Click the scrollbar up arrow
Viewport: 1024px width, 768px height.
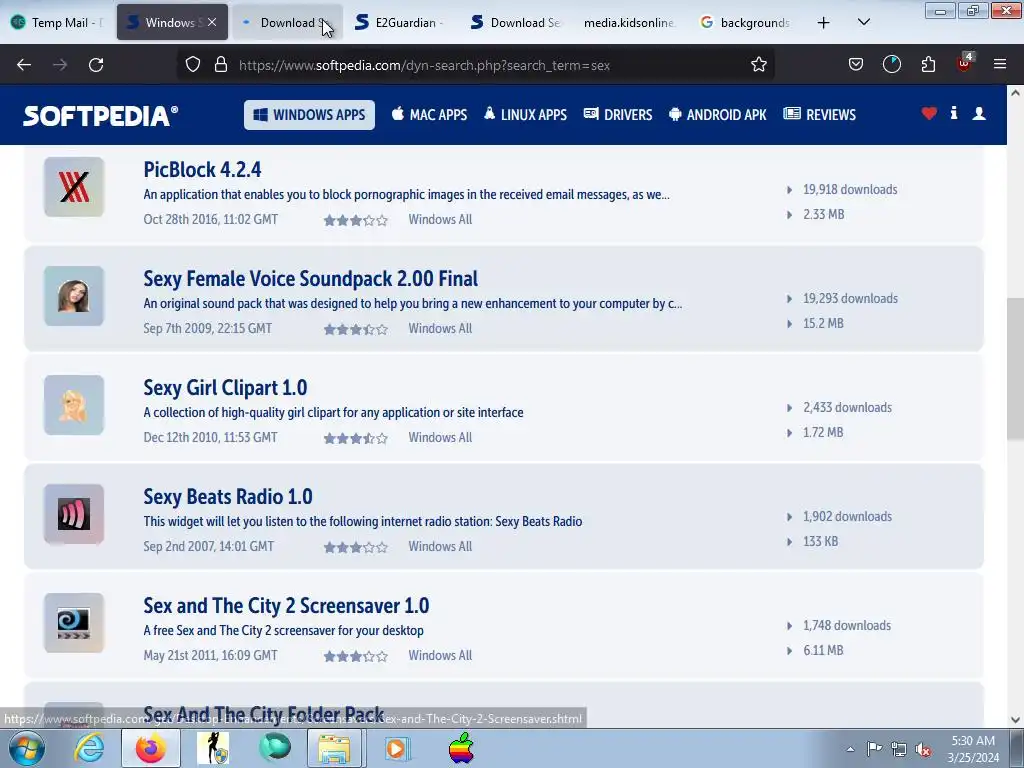pyautogui.click(x=1015, y=93)
